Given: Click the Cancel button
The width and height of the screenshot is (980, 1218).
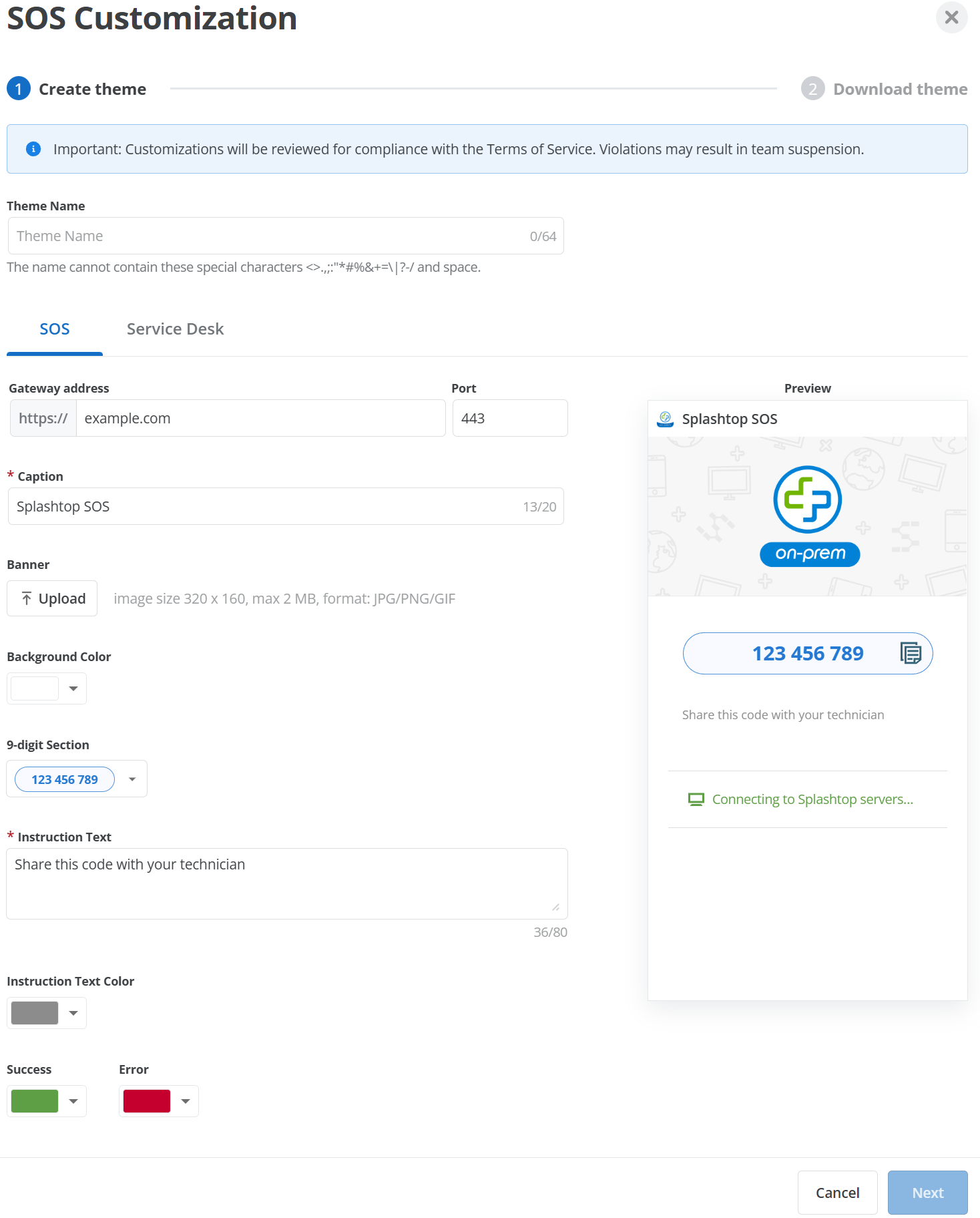Looking at the screenshot, I should pyautogui.click(x=837, y=1193).
